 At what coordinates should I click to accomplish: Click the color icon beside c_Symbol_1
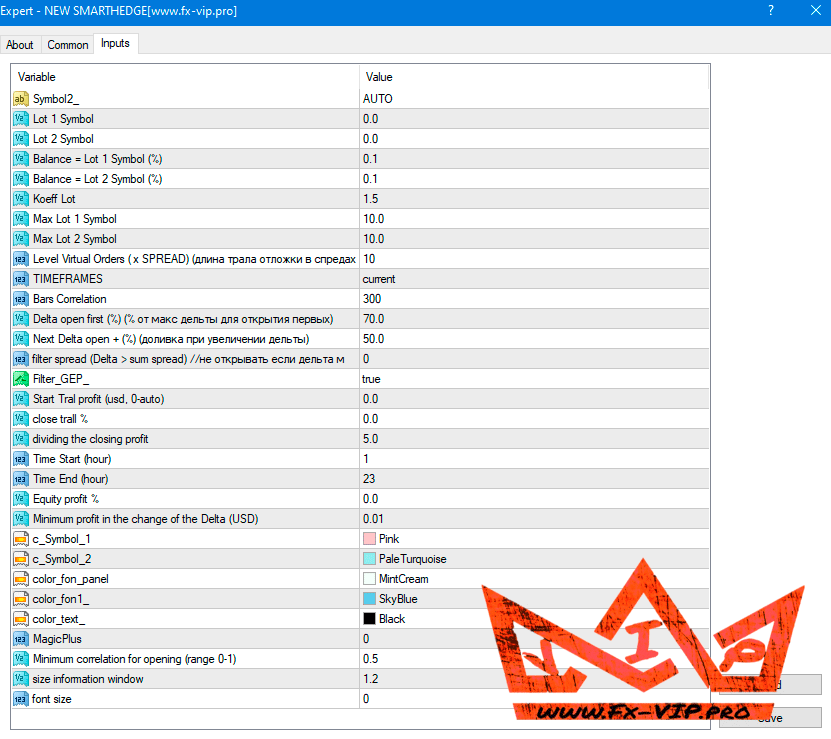[x=20, y=539]
